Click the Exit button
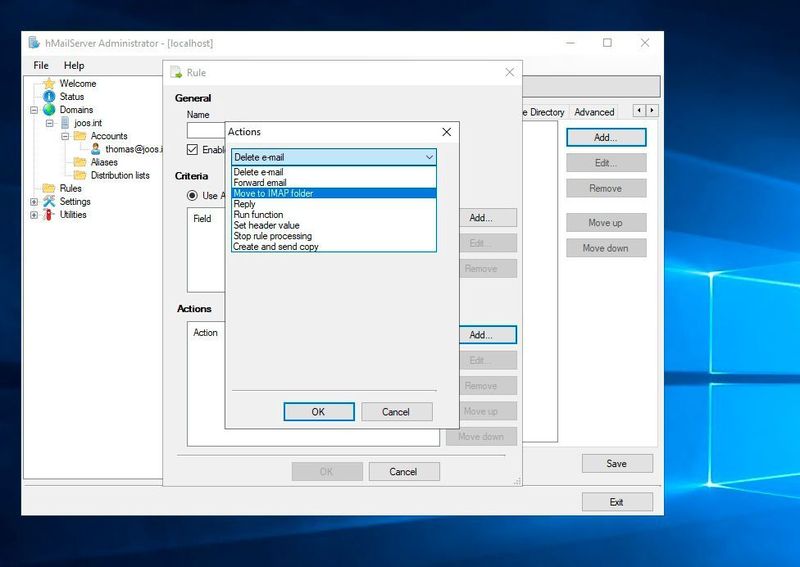This screenshot has height=567, width=800. 617,502
